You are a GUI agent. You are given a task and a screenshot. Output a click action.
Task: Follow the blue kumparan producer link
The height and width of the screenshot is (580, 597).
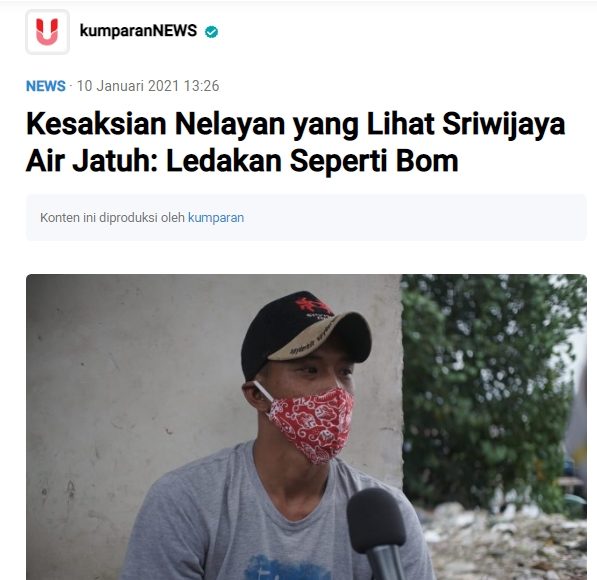216,218
